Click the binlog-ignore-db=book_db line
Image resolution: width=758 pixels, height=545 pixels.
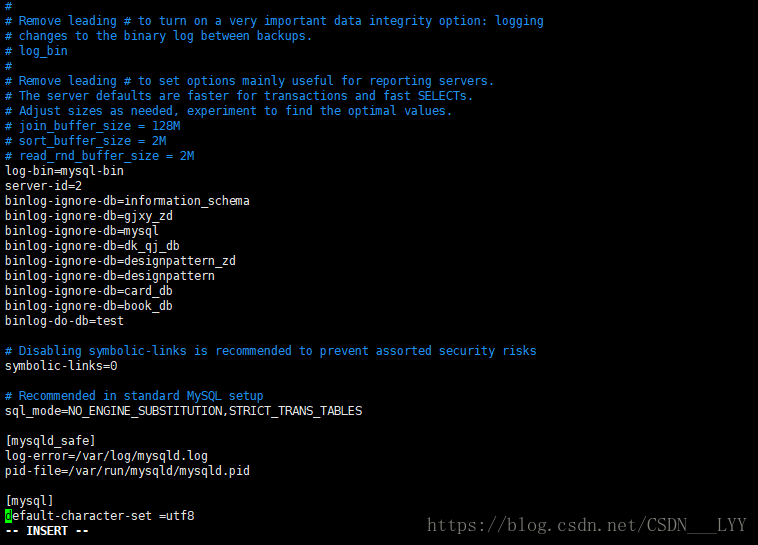[89, 306]
